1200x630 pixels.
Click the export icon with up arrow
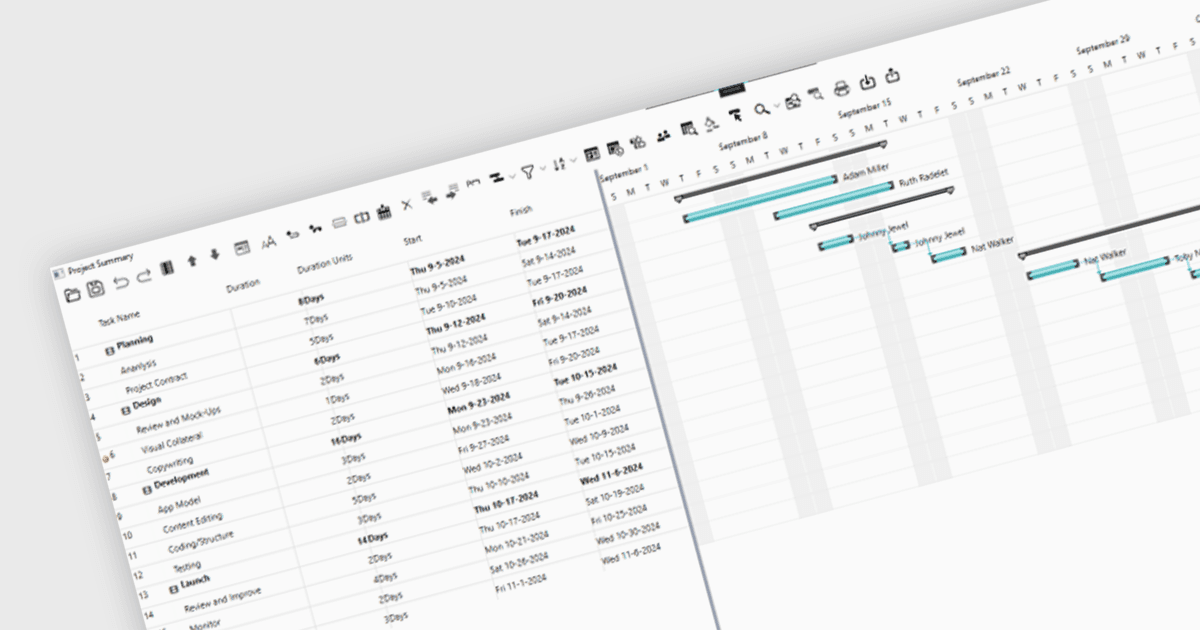(x=893, y=75)
